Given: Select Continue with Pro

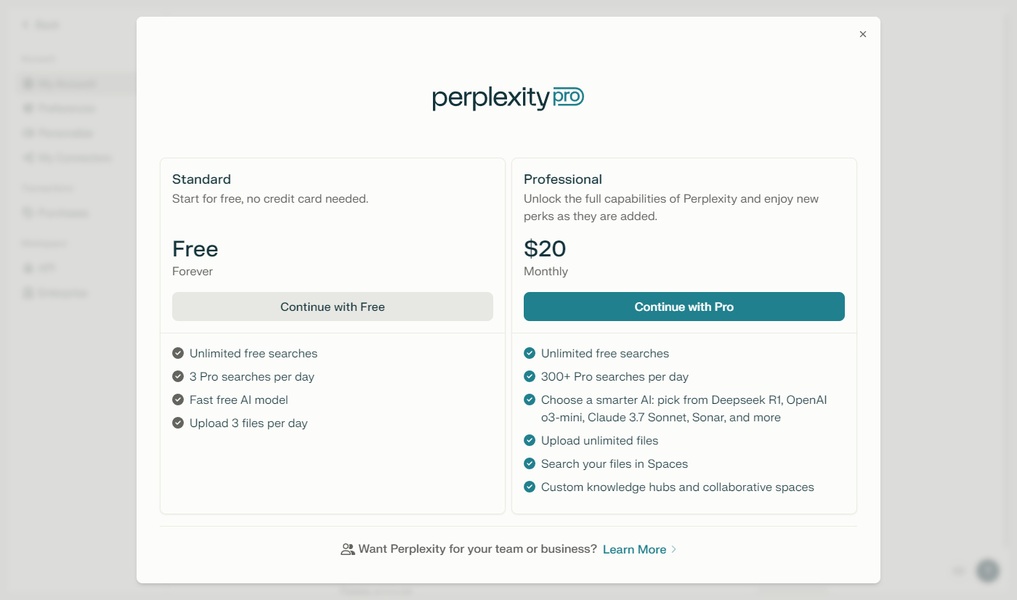Looking at the screenshot, I should point(684,307).
